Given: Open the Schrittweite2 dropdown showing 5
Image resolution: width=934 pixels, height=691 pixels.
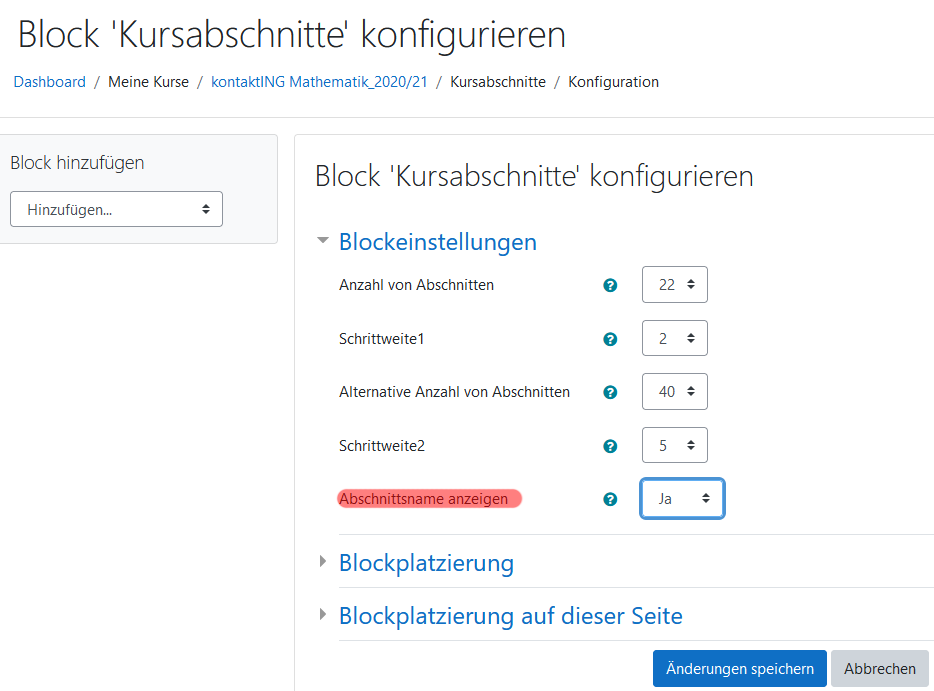Looking at the screenshot, I should (675, 446).
